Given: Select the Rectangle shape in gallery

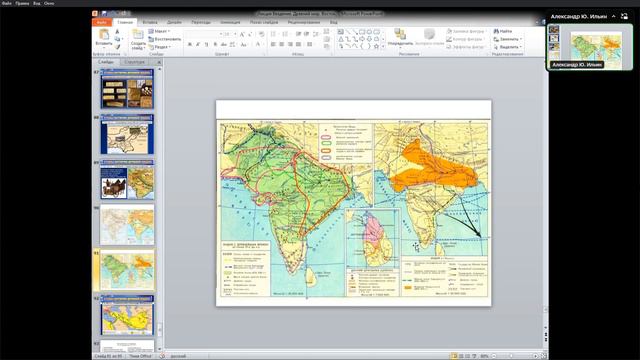Looking at the screenshot, I should [x=362, y=31].
